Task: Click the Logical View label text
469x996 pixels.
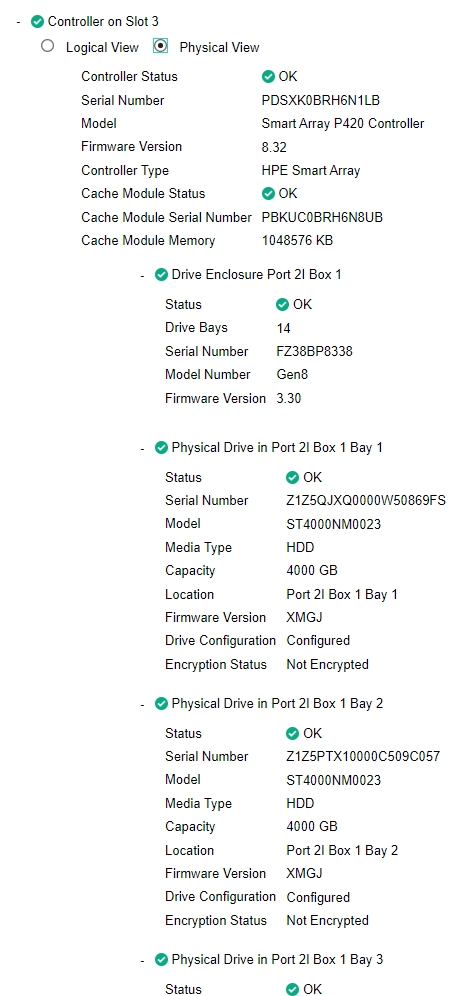Action: [x=102, y=47]
